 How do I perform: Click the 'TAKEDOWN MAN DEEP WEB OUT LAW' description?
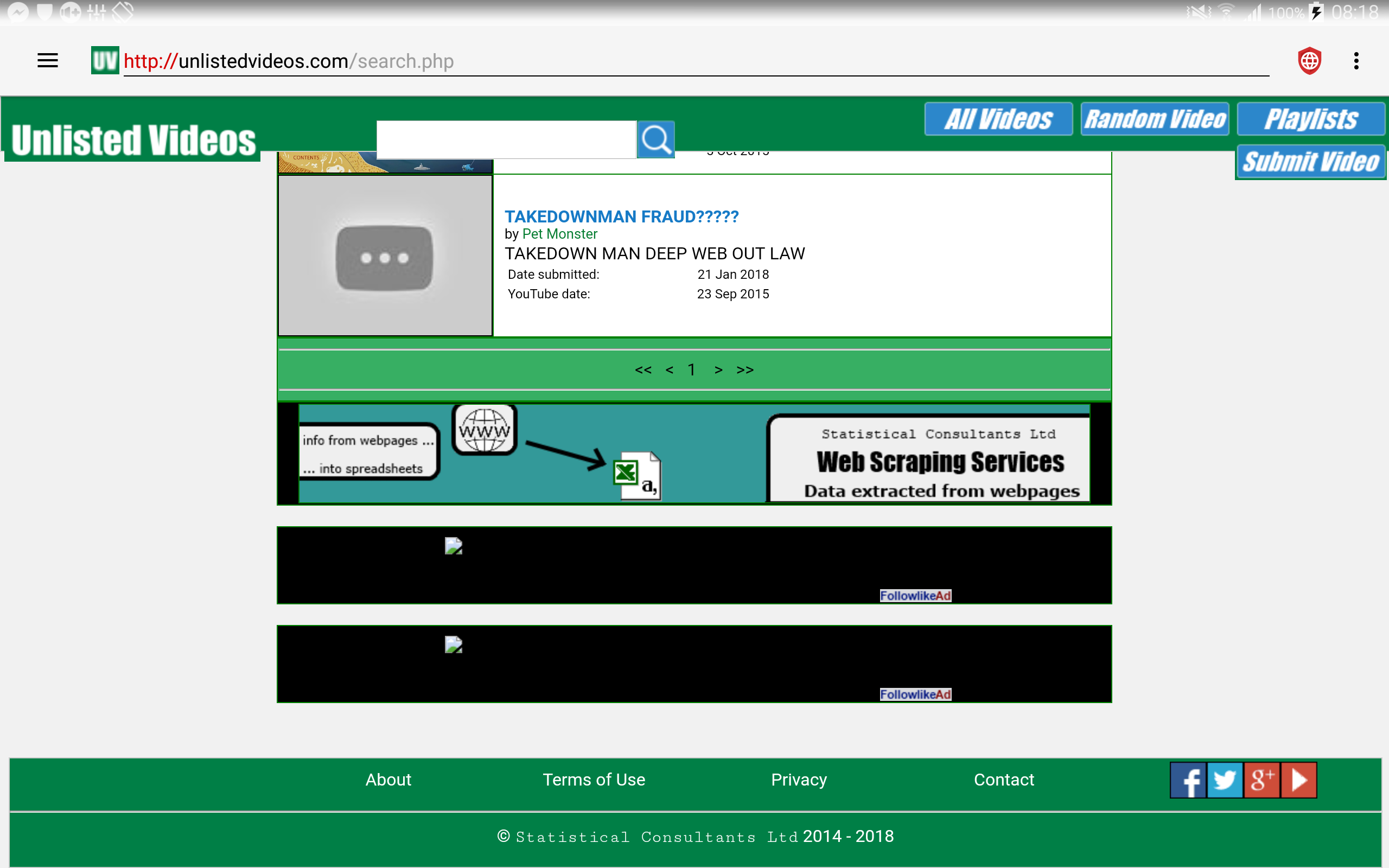coord(655,254)
